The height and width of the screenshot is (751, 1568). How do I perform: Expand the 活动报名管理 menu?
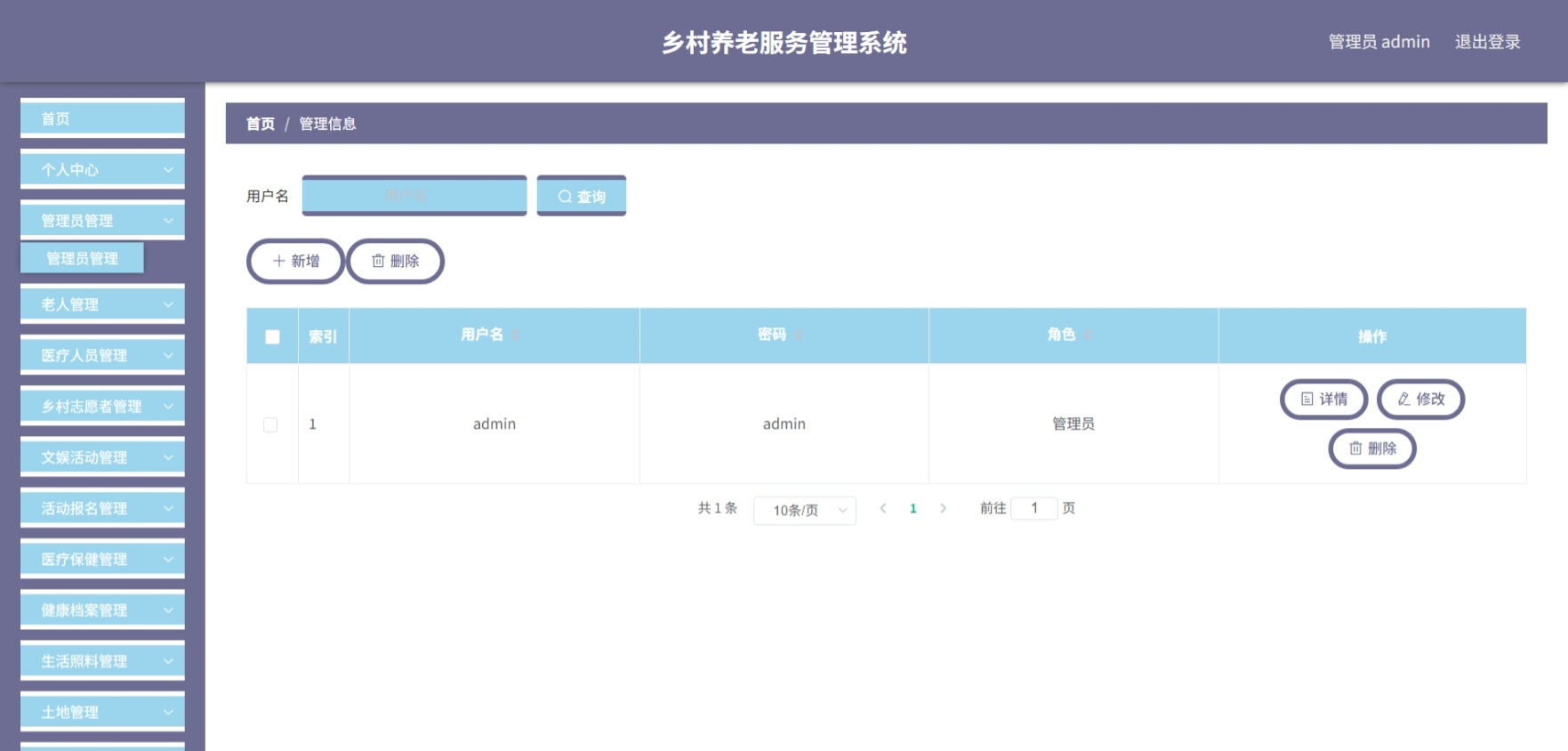[102, 508]
